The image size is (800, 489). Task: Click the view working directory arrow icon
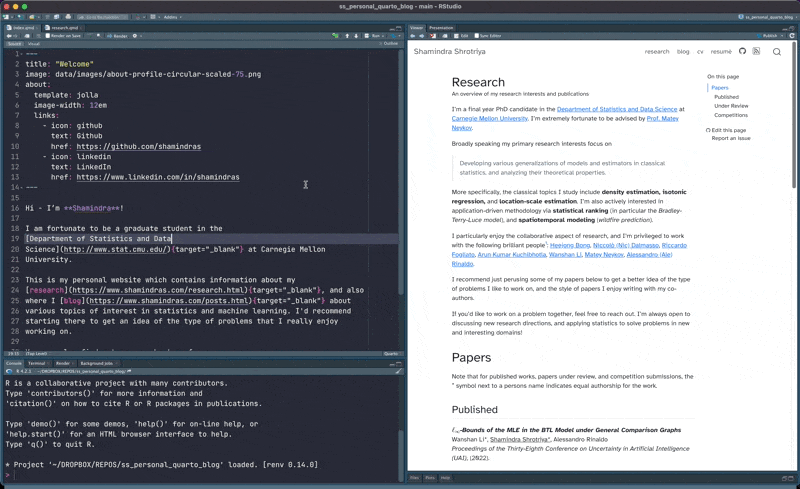coord(129,371)
